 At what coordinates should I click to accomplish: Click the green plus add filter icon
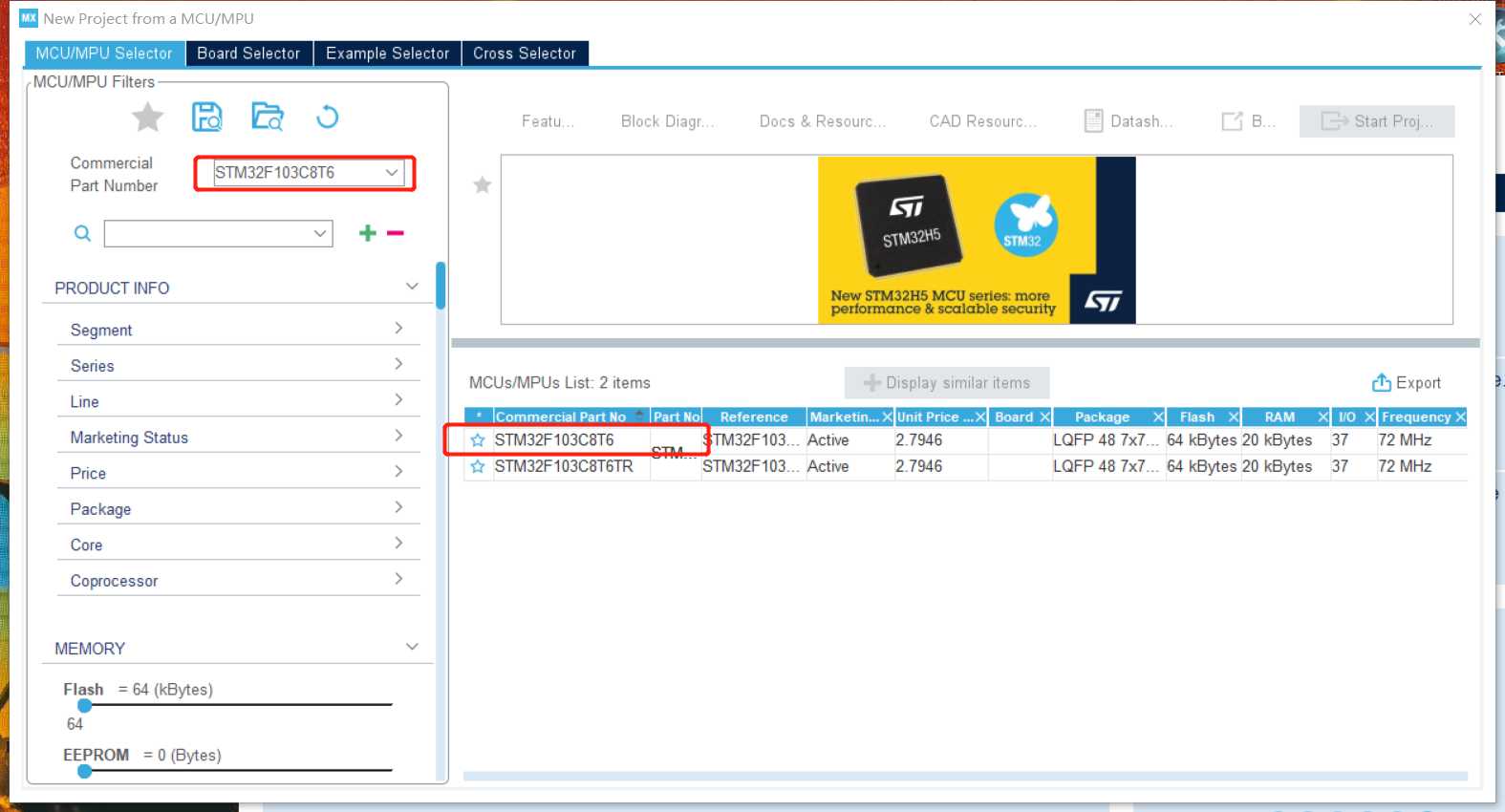click(367, 233)
